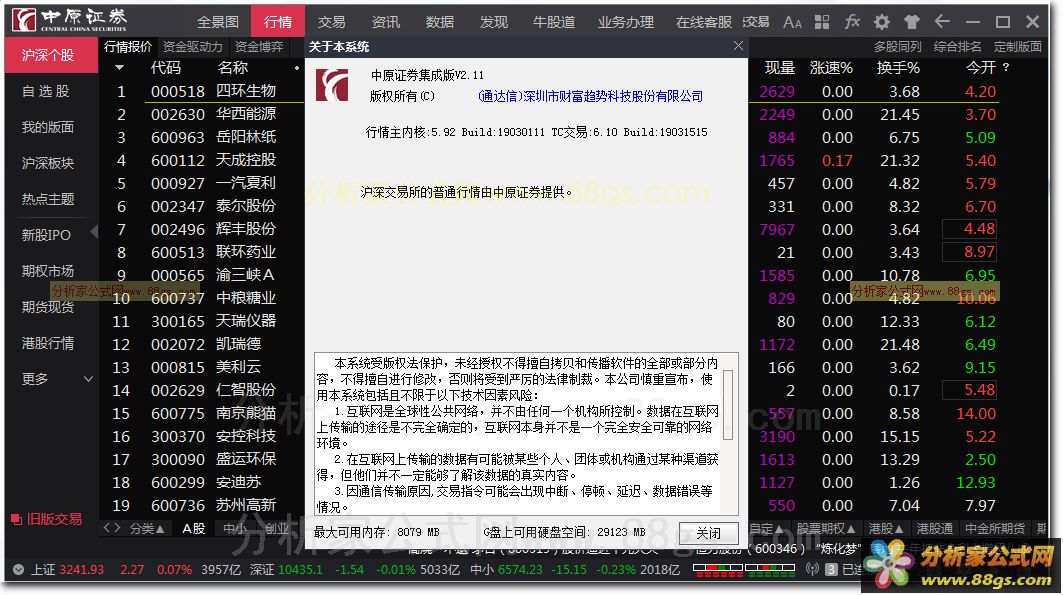Screen dimensions: 1063x595
Task: Click the 旧版交易 icon in the sidebar
Action: 16,520
